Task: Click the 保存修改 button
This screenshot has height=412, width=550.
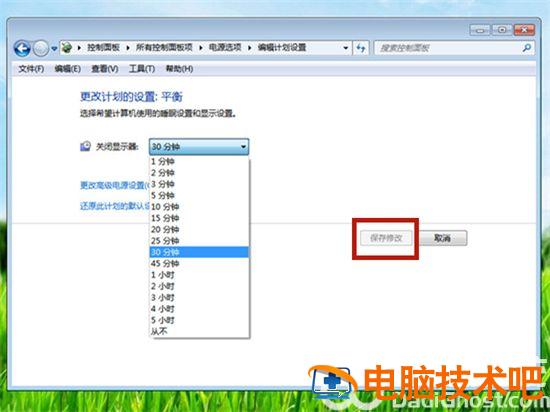Action: coord(386,238)
